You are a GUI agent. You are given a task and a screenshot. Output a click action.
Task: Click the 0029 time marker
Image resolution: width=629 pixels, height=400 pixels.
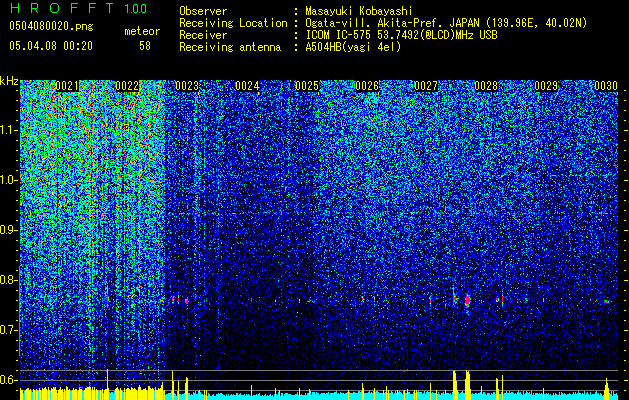point(546,86)
